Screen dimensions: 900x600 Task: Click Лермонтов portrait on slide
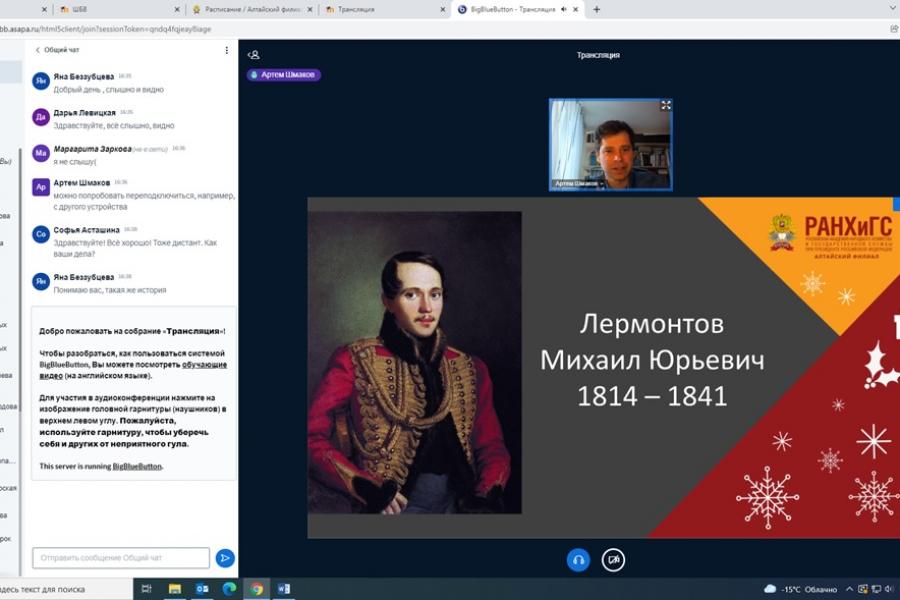415,362
